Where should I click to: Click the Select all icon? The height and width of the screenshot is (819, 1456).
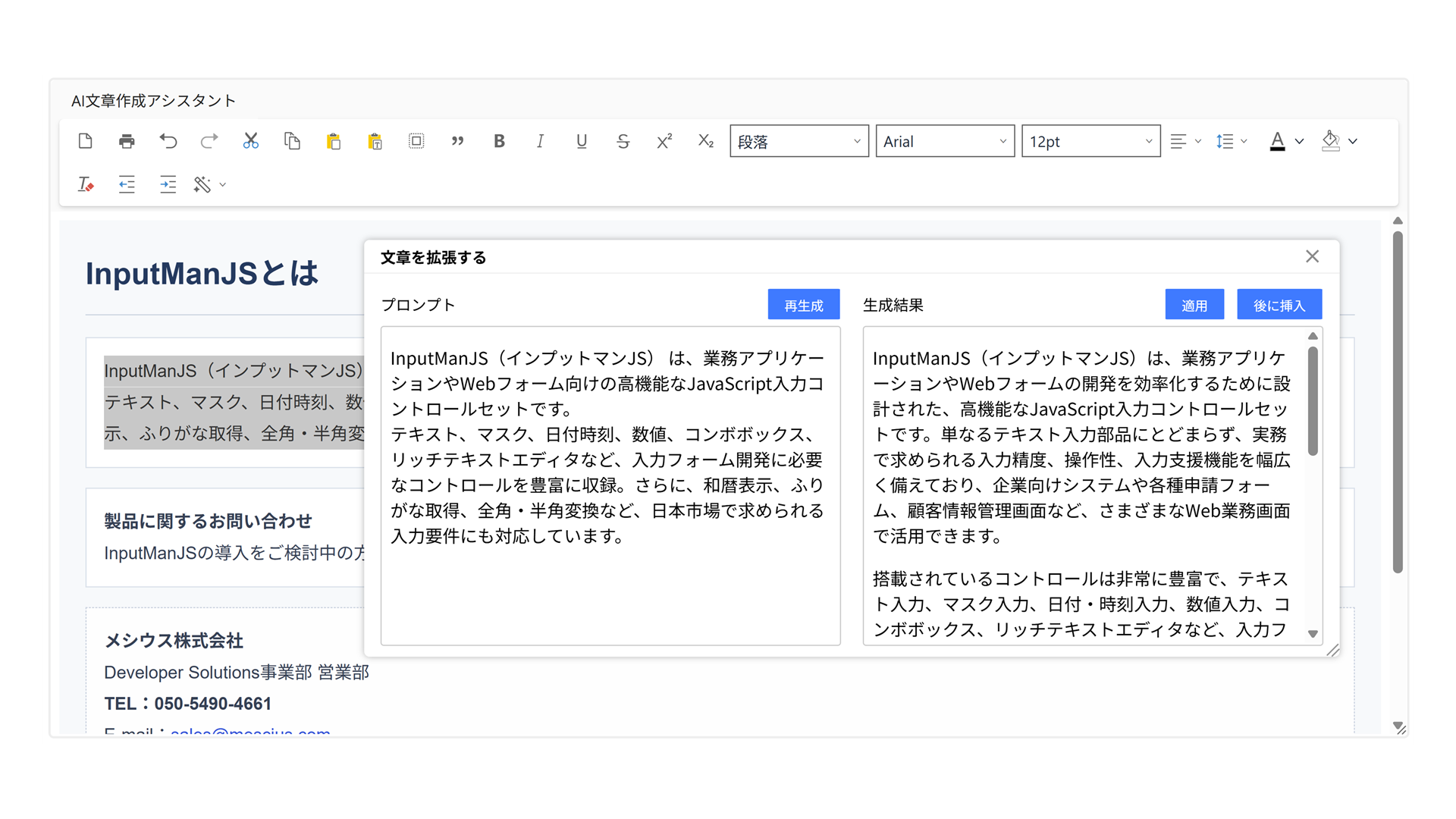(x=416, y=141)
